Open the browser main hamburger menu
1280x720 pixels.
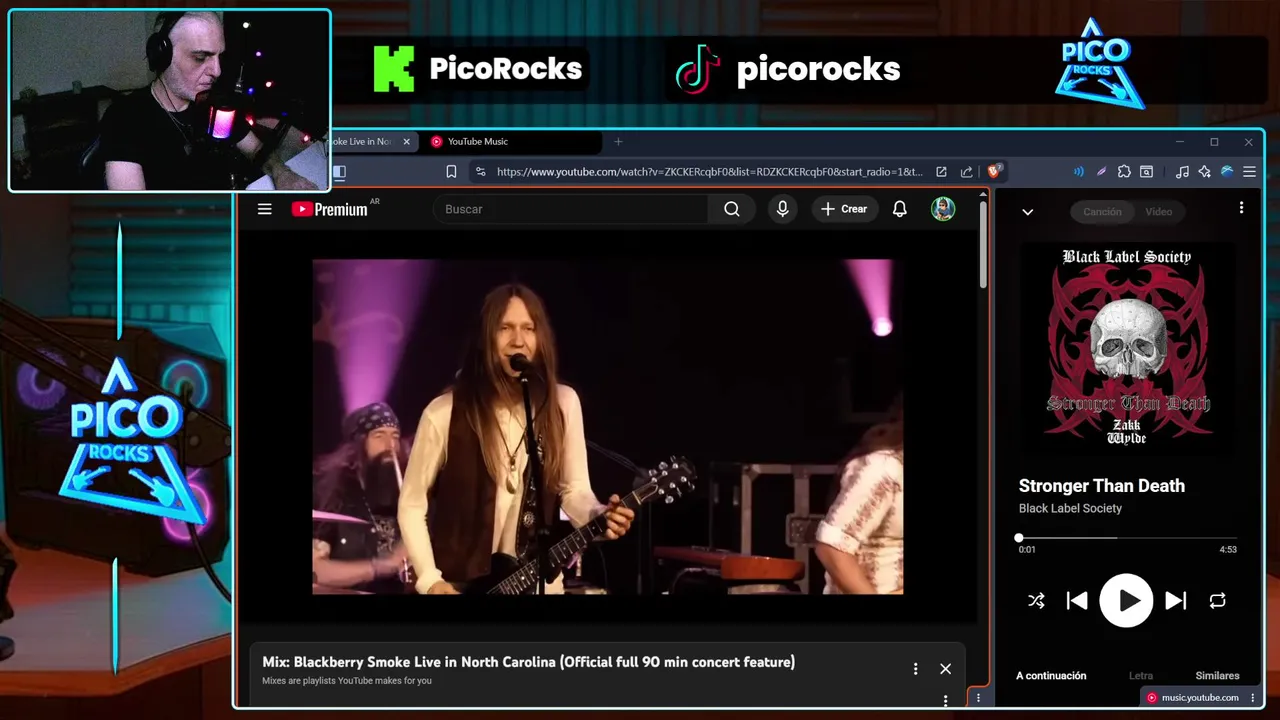(x=1249, y=172)
